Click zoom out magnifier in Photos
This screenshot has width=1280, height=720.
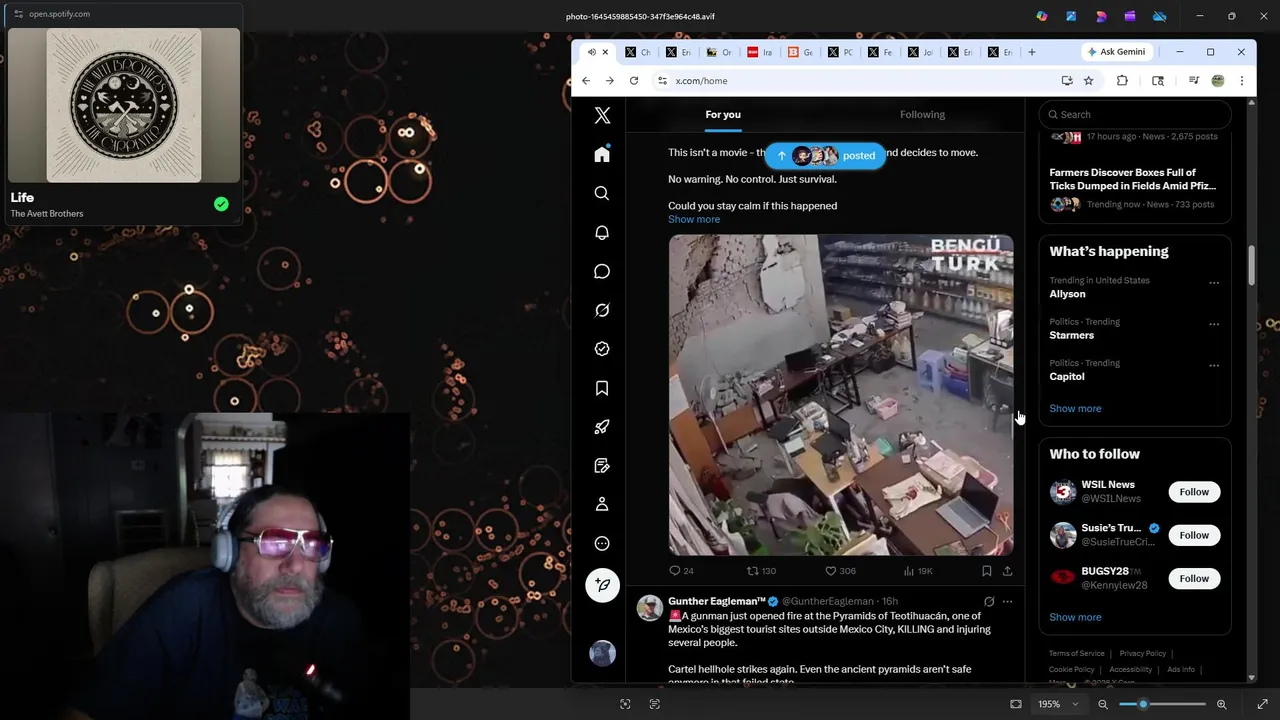pos(1103,704)
